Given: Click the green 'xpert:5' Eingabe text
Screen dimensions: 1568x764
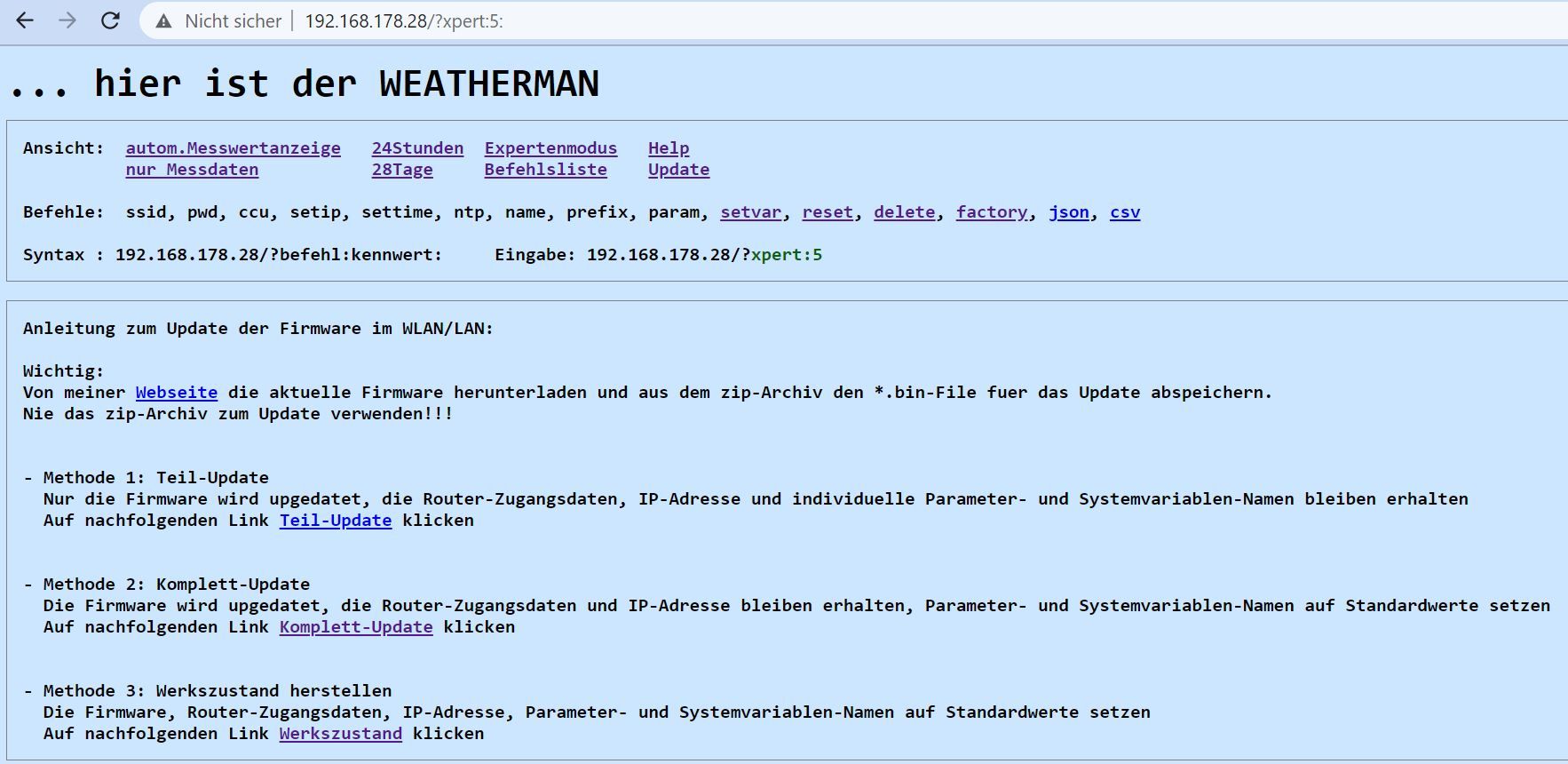Looking at the screenshot, I should pos(787,255).
